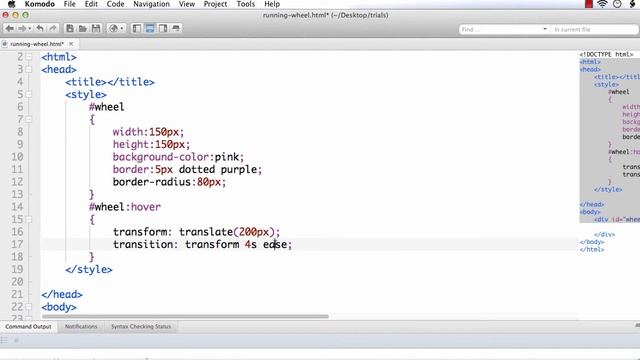Open the Apple menu

click(x=11, y=4)
